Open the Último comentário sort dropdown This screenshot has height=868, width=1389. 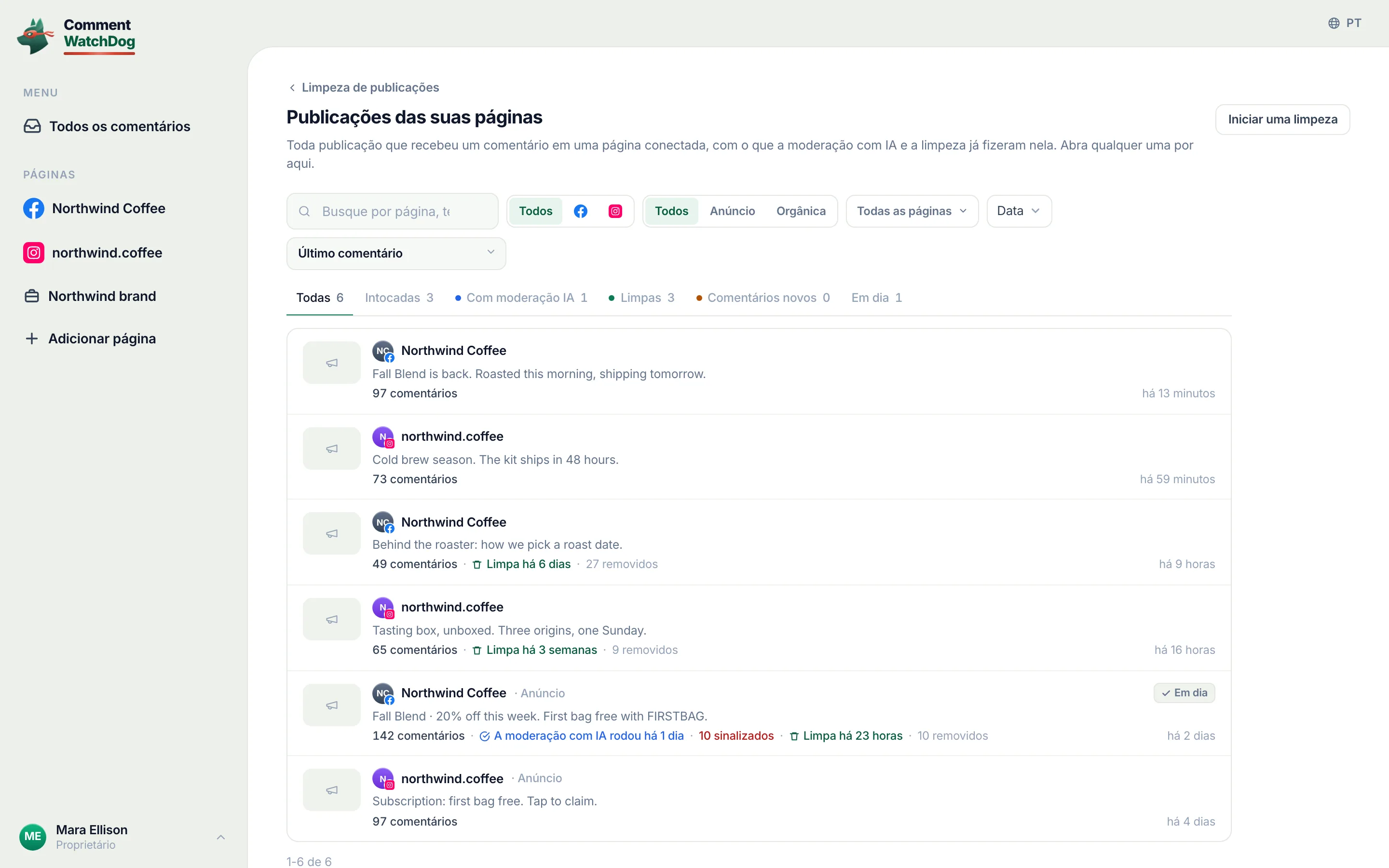click(396, 253)
